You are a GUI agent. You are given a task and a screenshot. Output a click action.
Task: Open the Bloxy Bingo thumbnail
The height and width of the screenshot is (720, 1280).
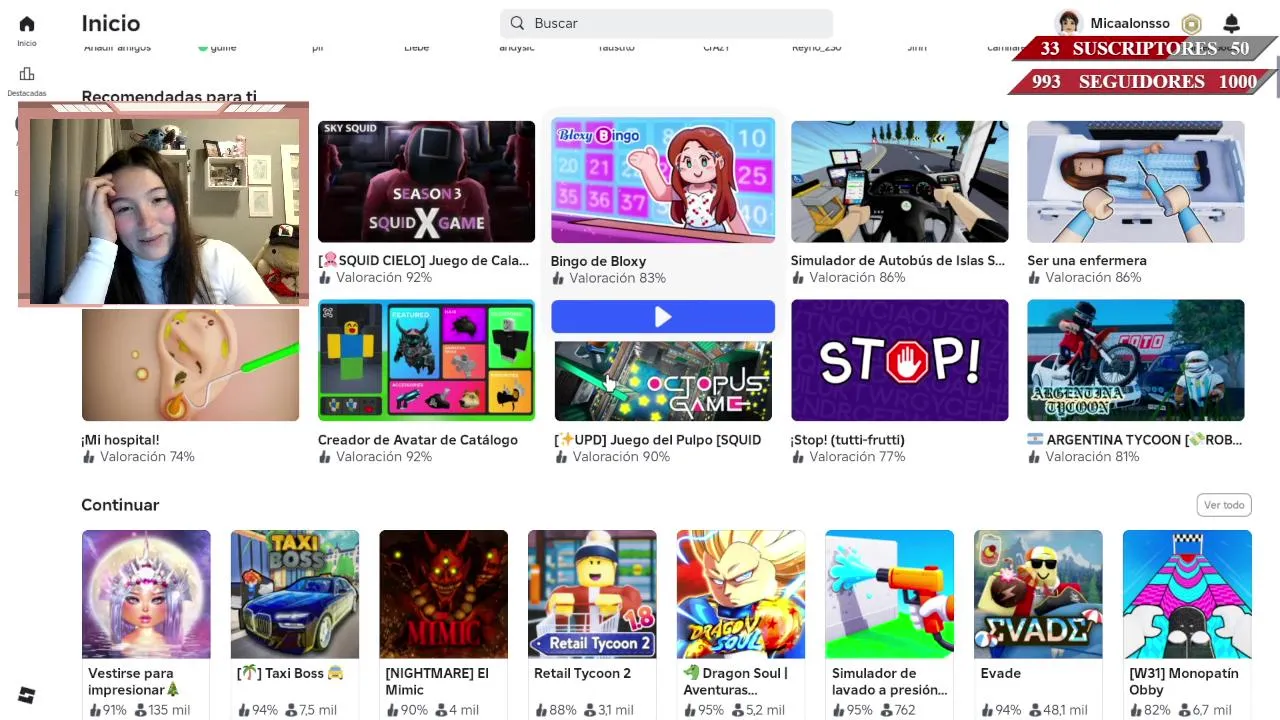pos(663,181)
